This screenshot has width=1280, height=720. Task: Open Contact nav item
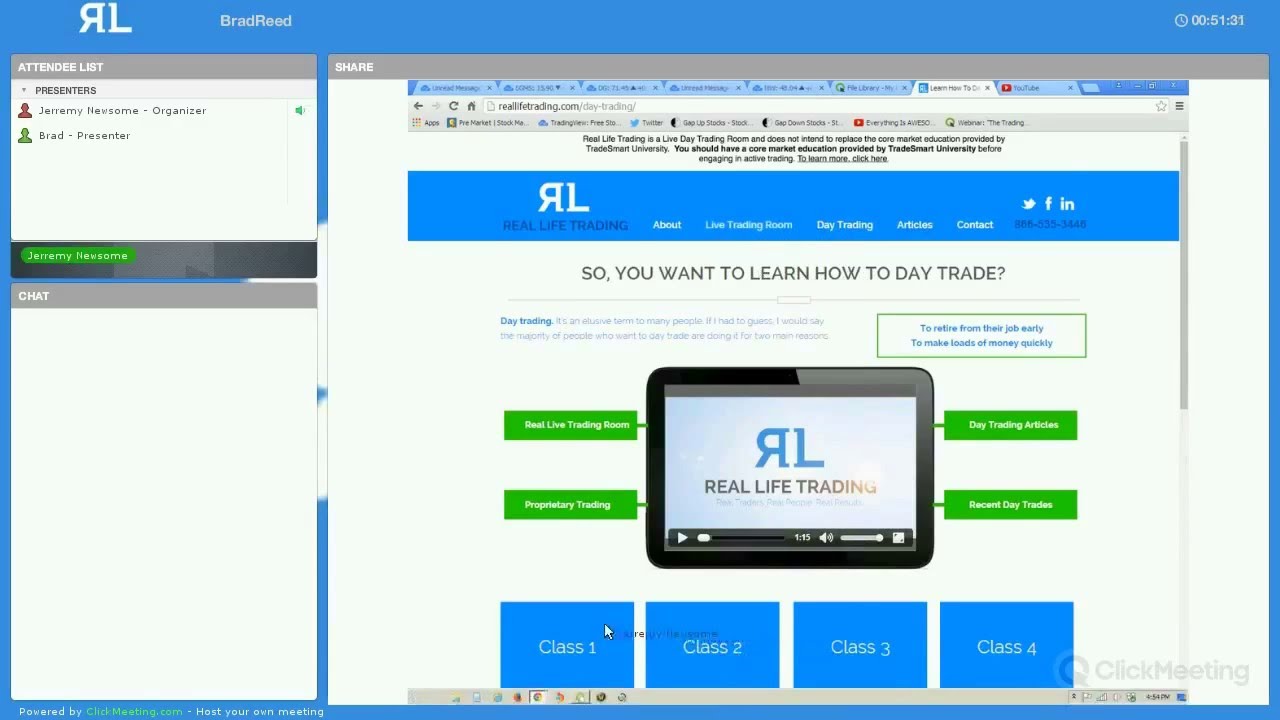(x=974, y=225)
